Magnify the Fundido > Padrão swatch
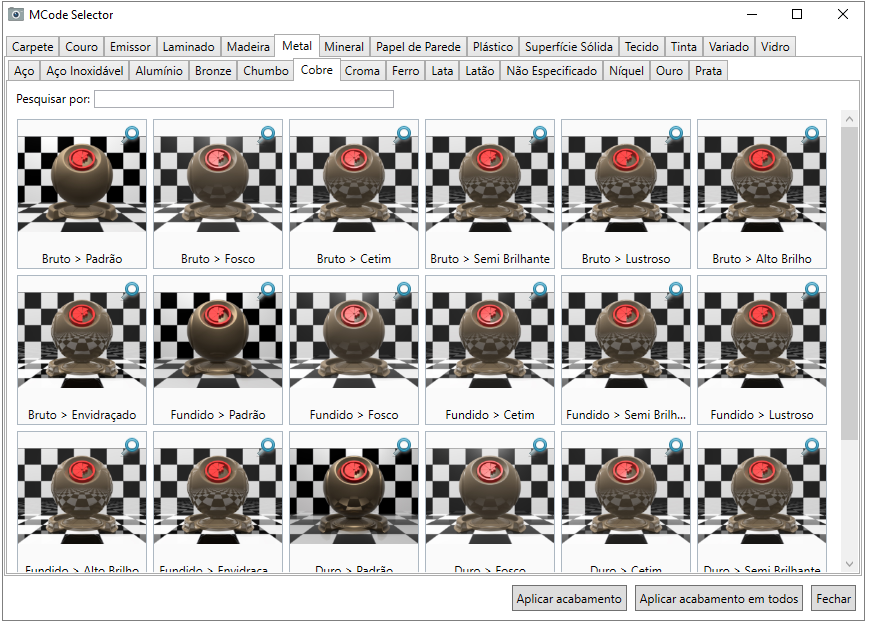This screenshot has width=873, height=633. click(267, 290)
